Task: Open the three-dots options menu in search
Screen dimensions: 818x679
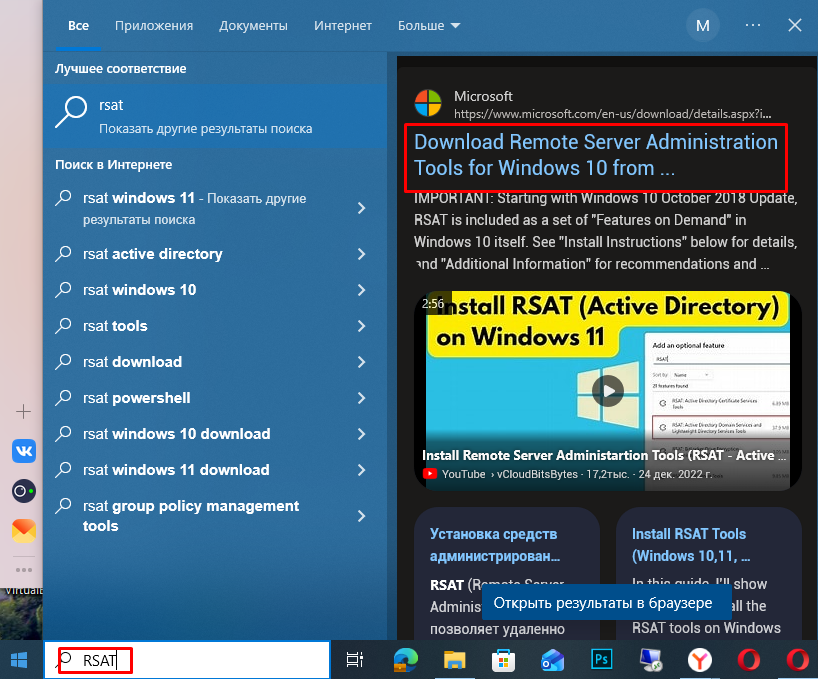Action: click(753, 25)
